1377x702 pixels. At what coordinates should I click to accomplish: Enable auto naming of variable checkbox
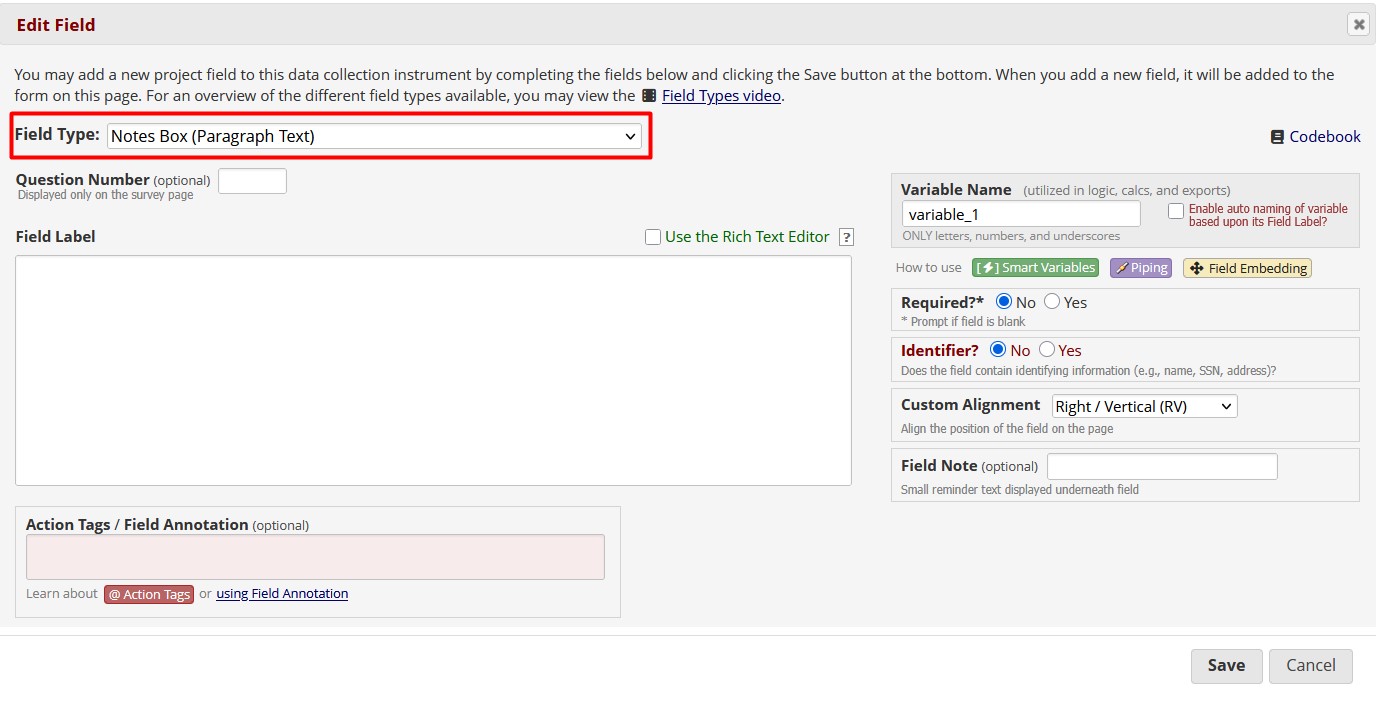pyautogui.click(x=1176, y=211)
